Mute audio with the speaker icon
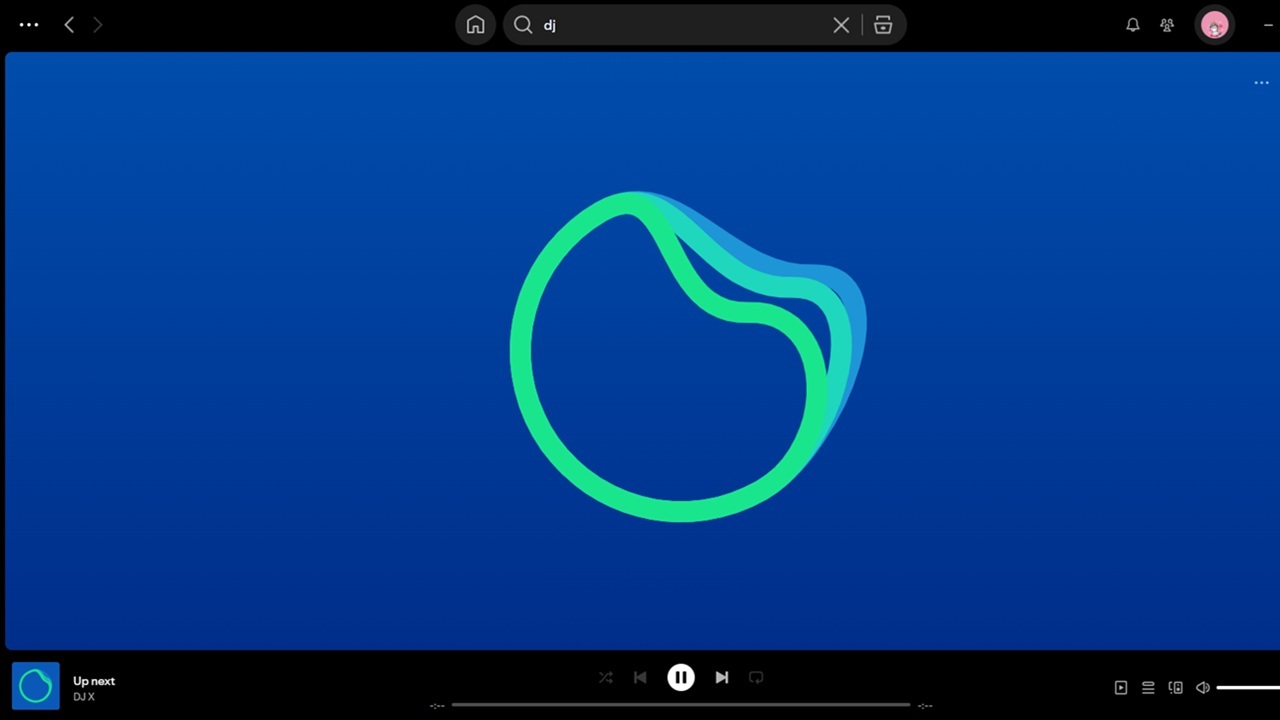Image resolution: width=1280 pixels, height=720 pixels. (1202, 687)
